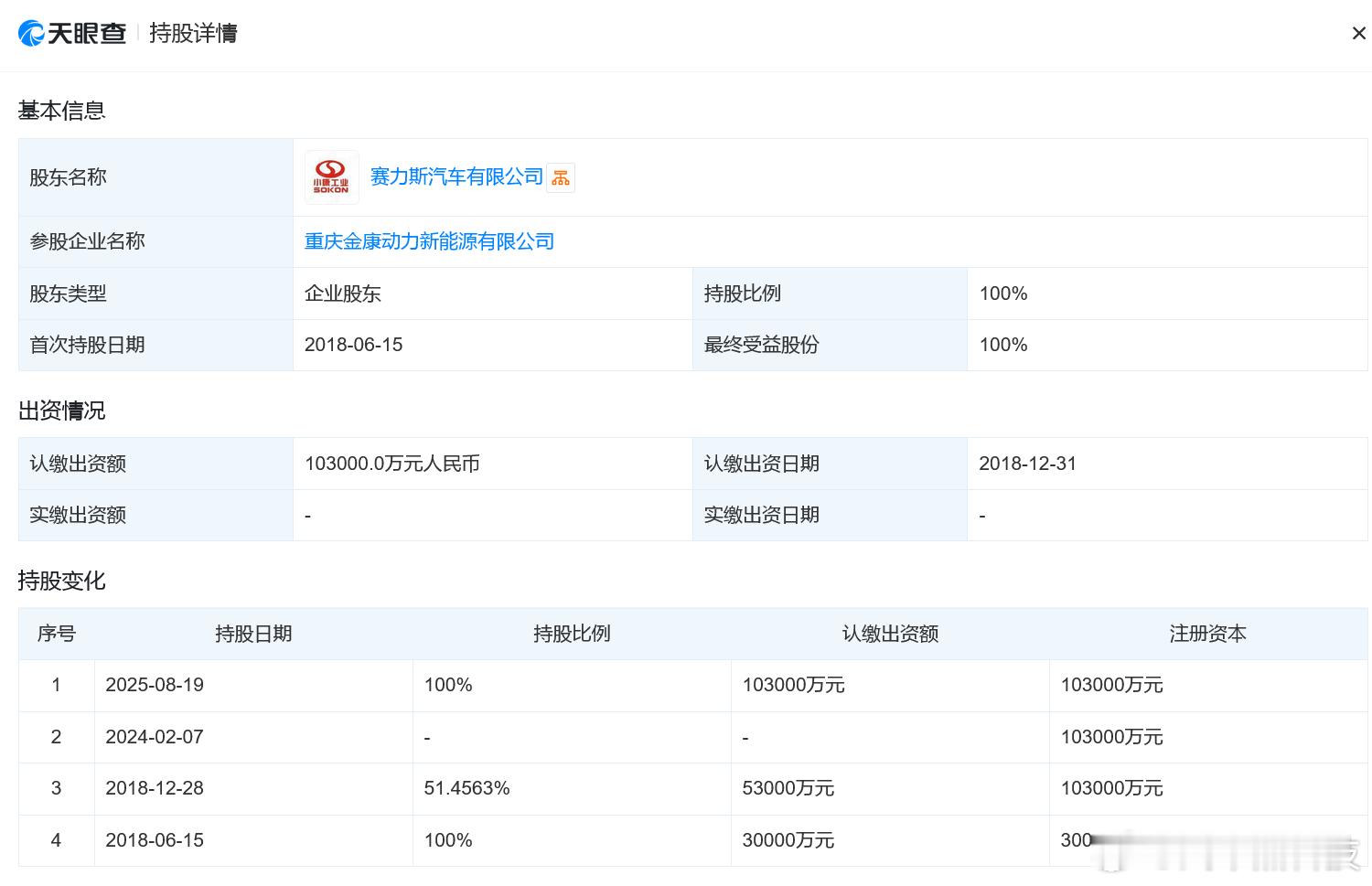Select 103000万元 subscribed amount for 2025-08-19

click(793, 685)
